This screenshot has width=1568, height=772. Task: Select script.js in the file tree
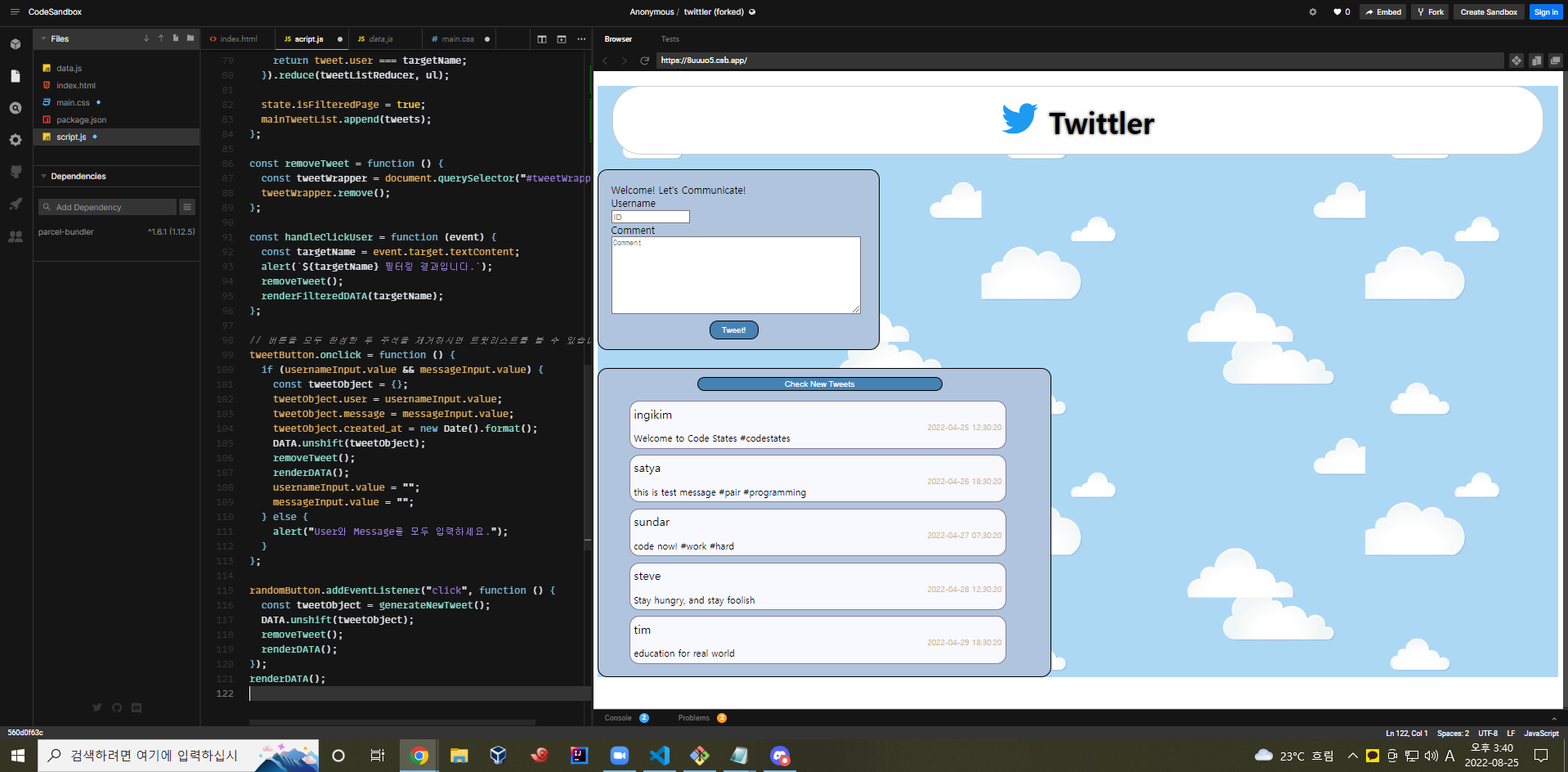116,137
